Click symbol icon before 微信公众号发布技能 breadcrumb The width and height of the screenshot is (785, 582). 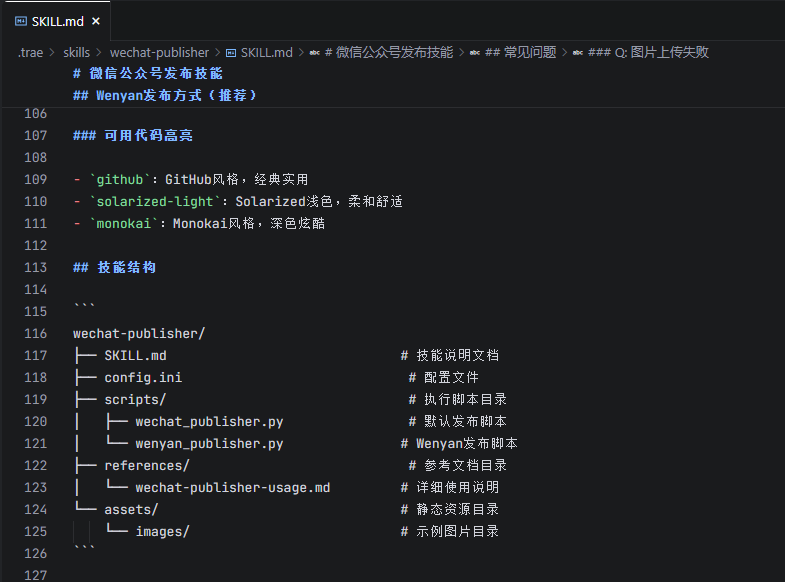315,52
